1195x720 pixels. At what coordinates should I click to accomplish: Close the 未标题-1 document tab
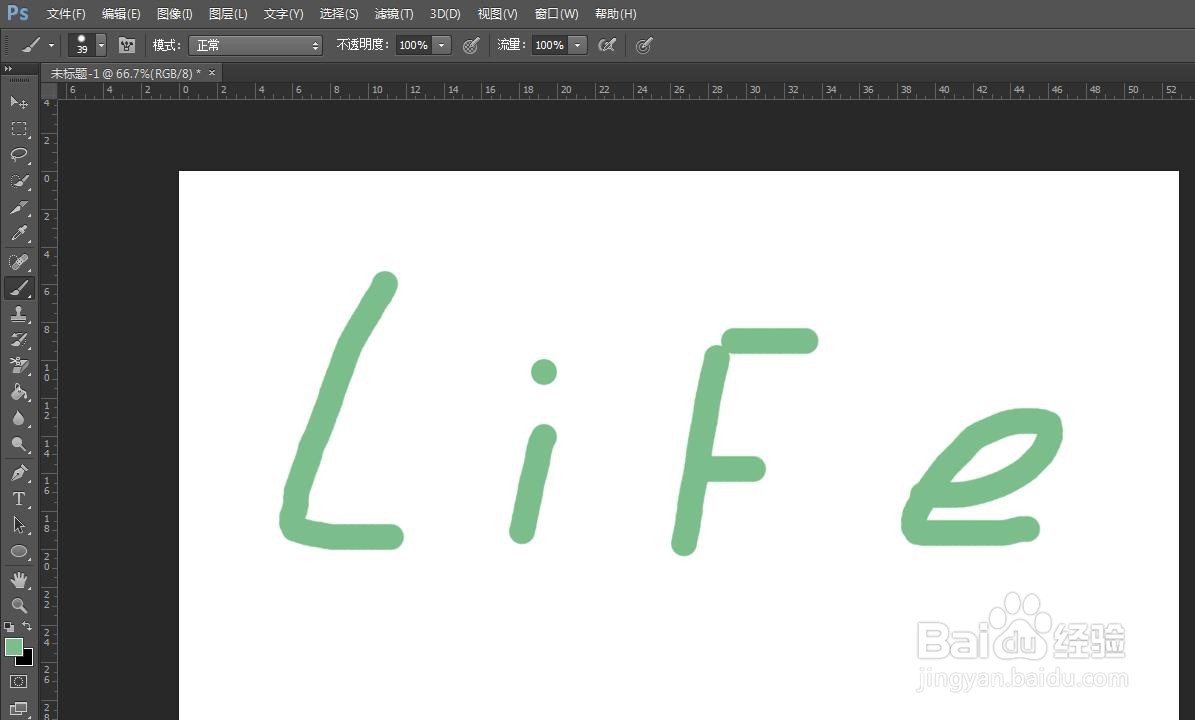point(212,72)
